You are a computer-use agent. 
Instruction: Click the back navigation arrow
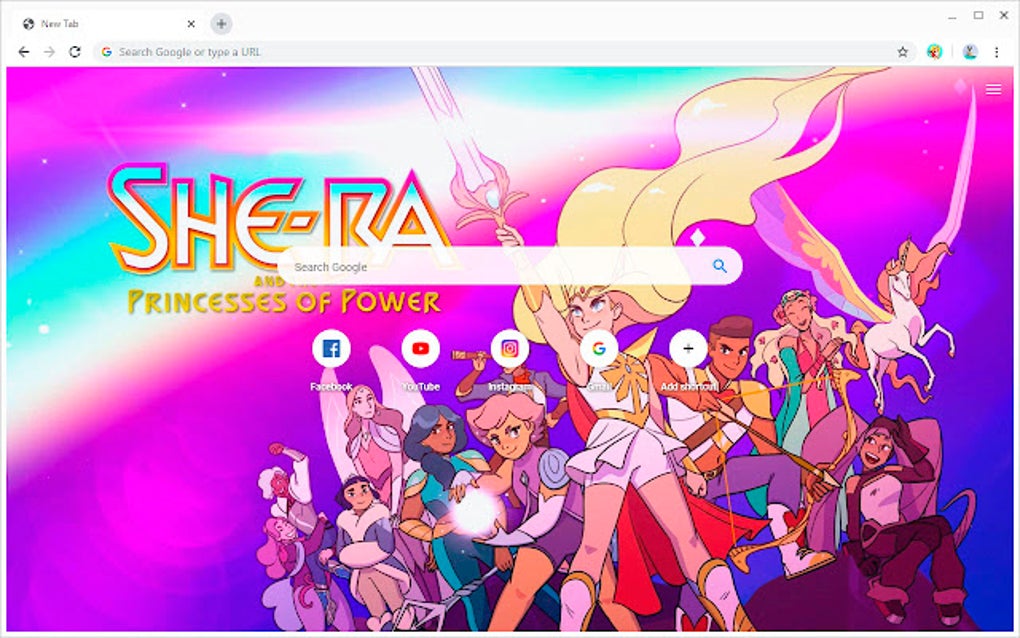pos(22,51)
